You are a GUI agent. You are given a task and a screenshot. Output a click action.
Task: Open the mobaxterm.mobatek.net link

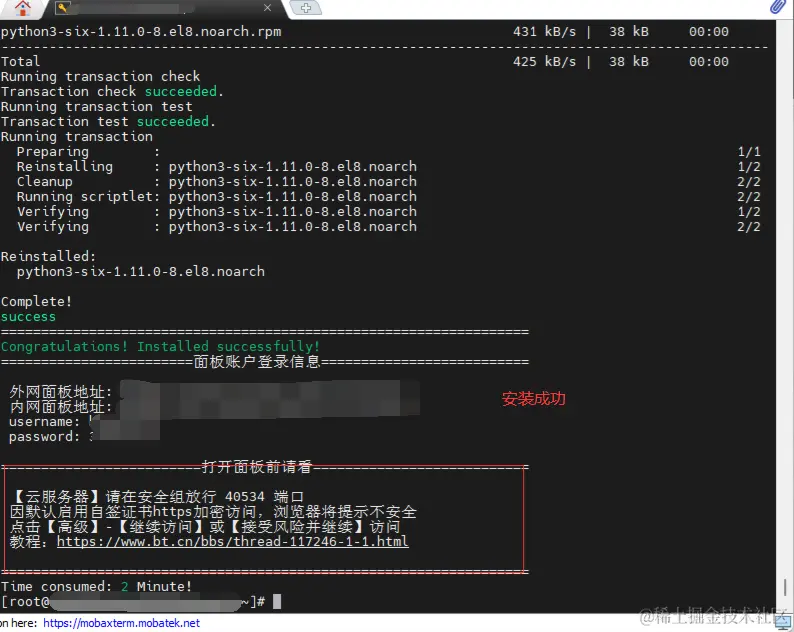click(122, 623)
